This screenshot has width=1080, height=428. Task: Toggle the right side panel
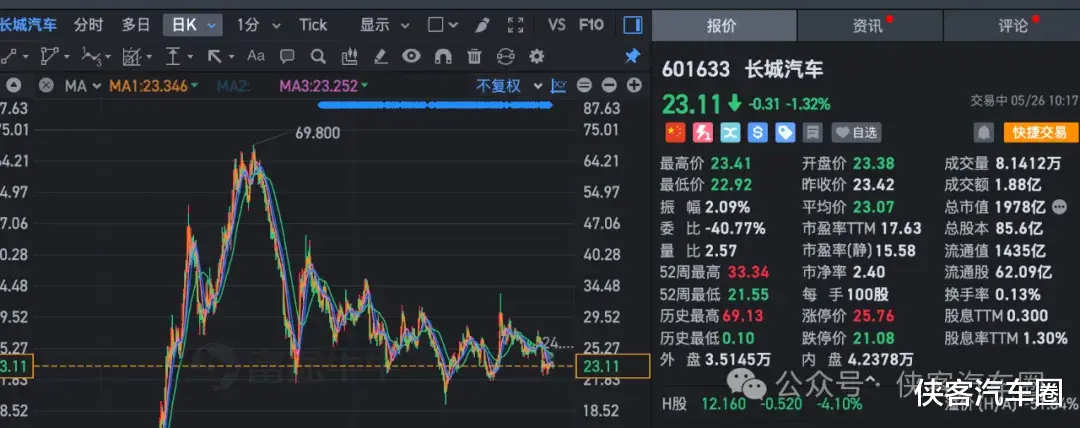[633, 26]
